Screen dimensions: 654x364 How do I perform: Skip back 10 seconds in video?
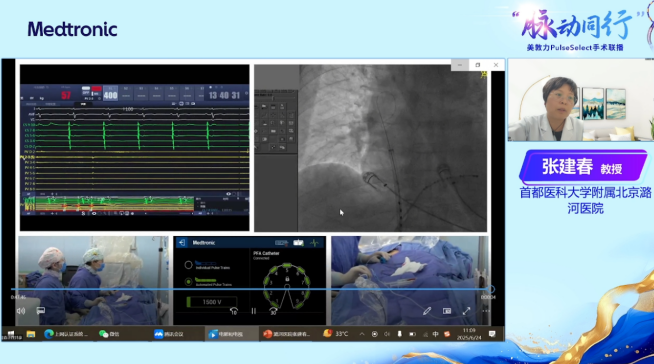click(x=234, y=311)
